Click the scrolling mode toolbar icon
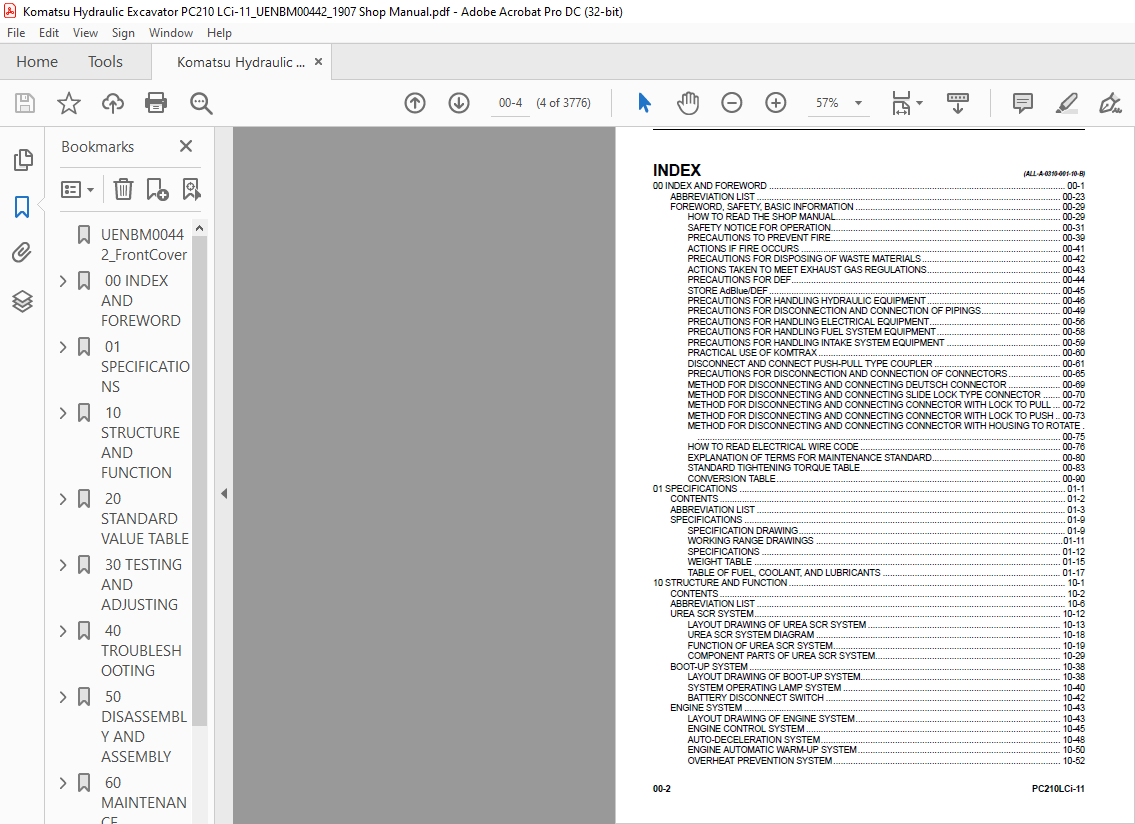Viewport: 1135px width, 824px height. [958, 103]
